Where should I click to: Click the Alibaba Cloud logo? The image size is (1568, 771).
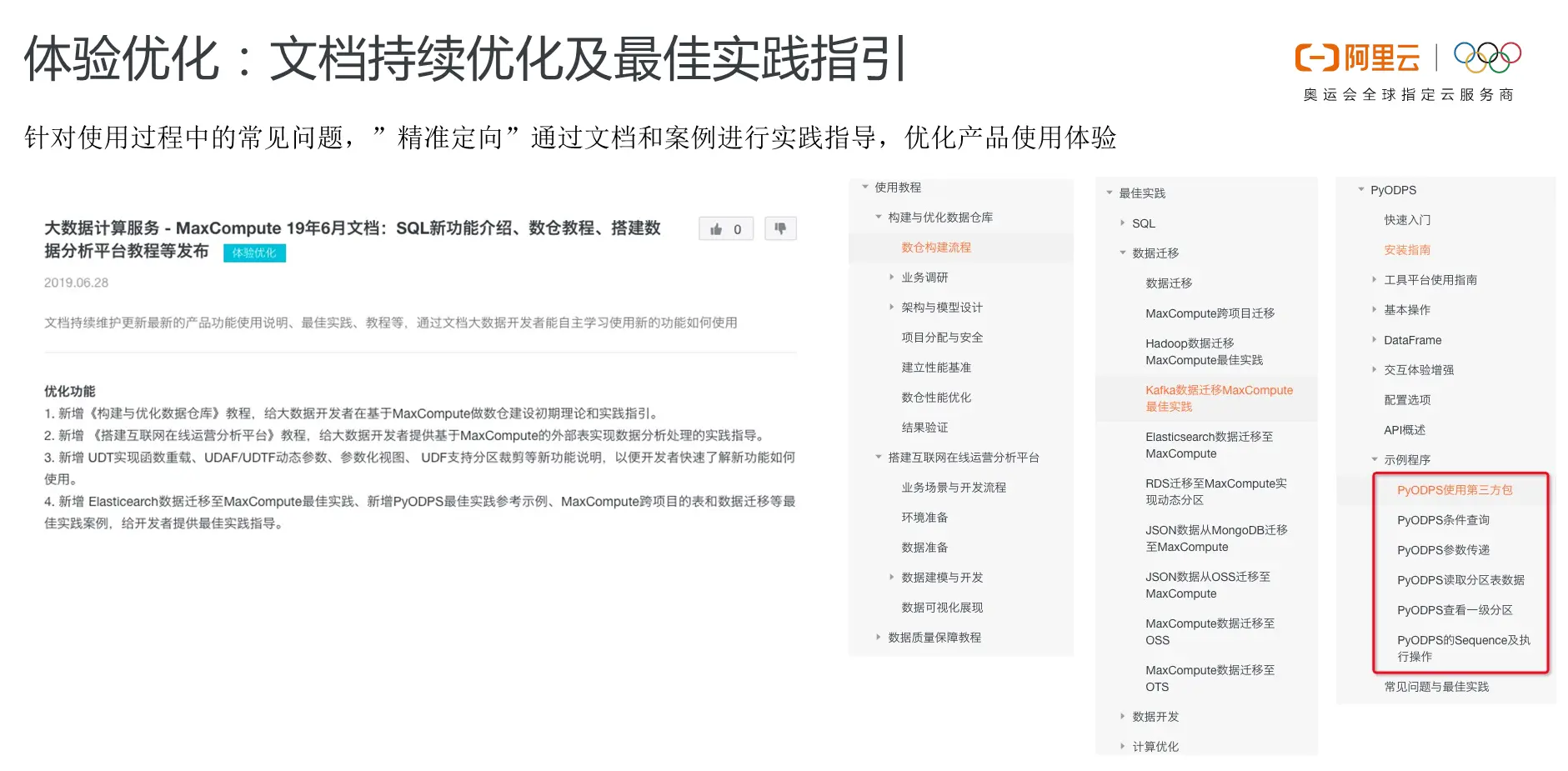(x=1357, y=58)
